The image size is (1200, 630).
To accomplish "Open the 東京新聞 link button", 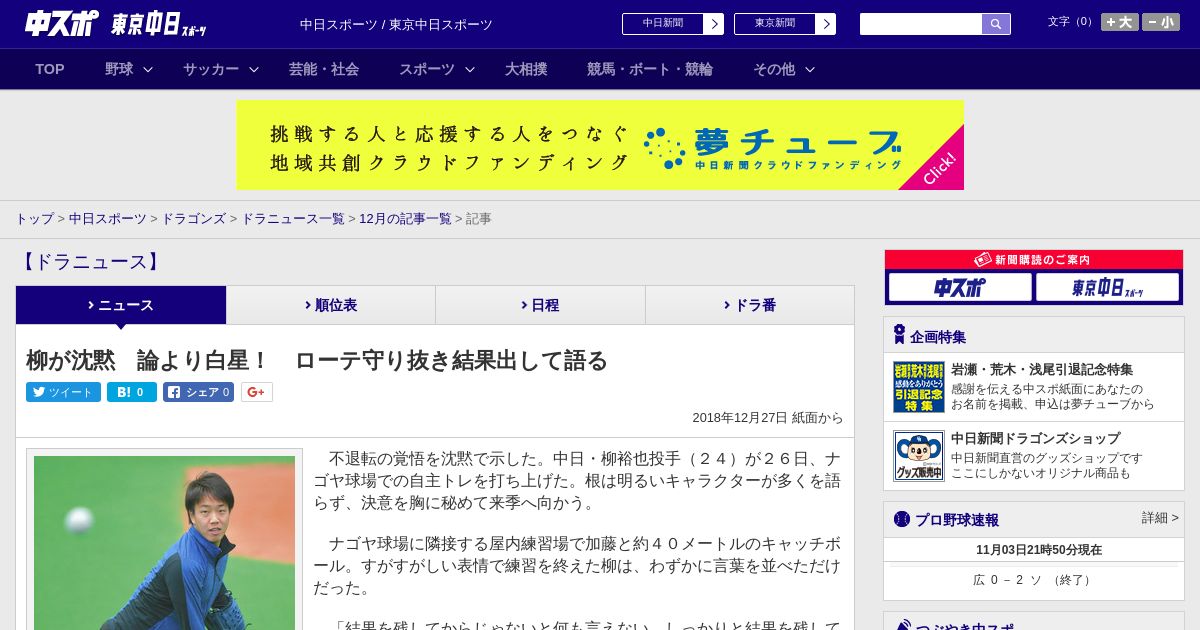I will (x=785, y=24).
